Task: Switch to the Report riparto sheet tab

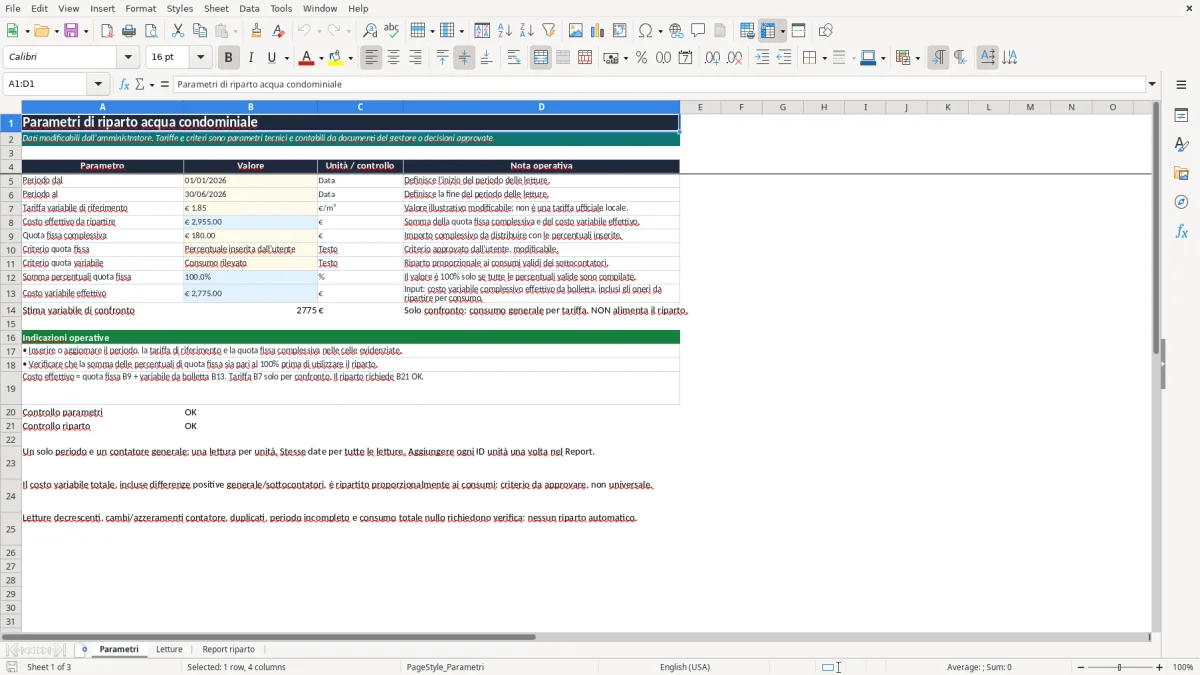Action: click(228, 649)
